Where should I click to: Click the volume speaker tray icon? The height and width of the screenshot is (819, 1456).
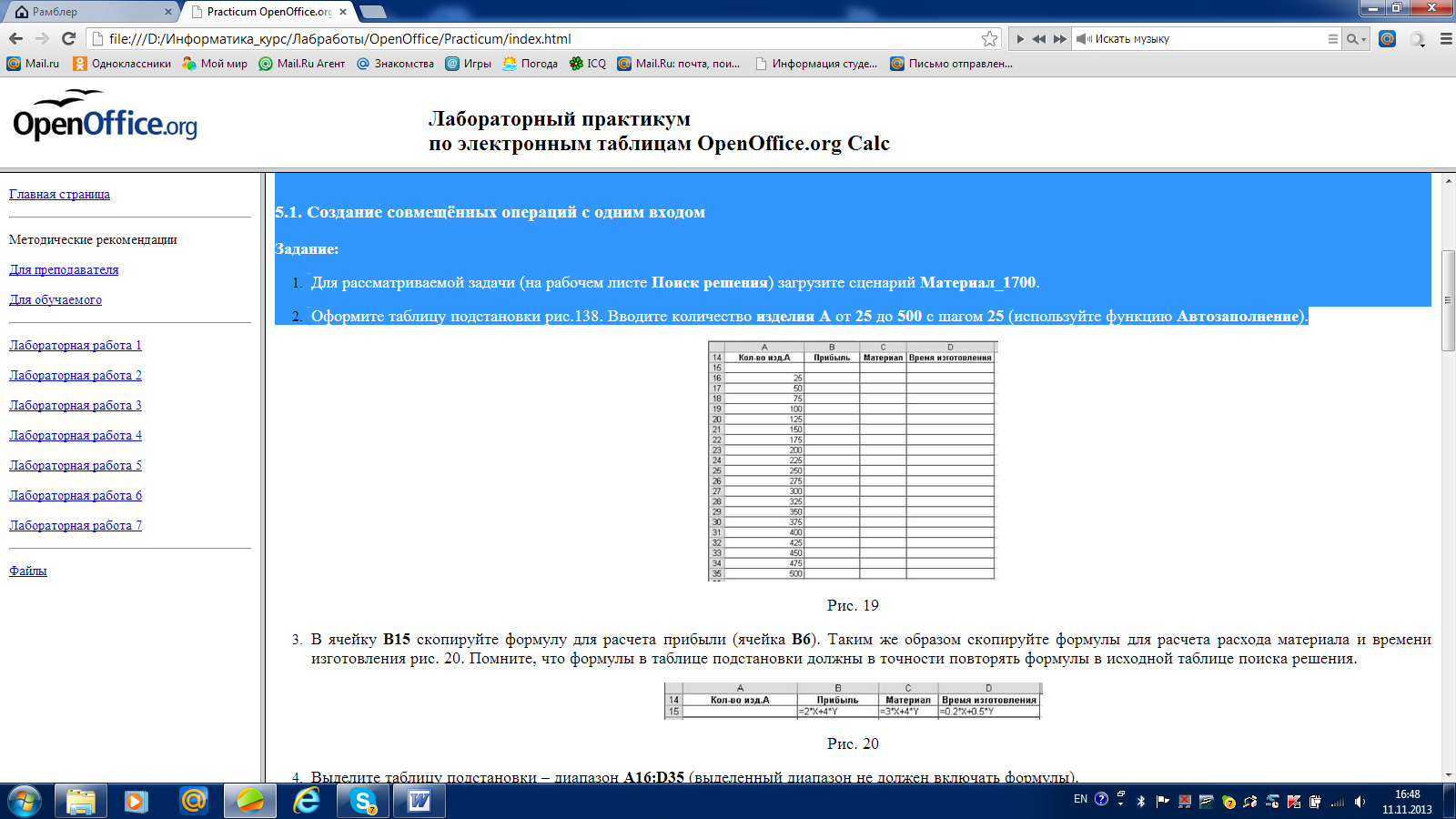1360,802
